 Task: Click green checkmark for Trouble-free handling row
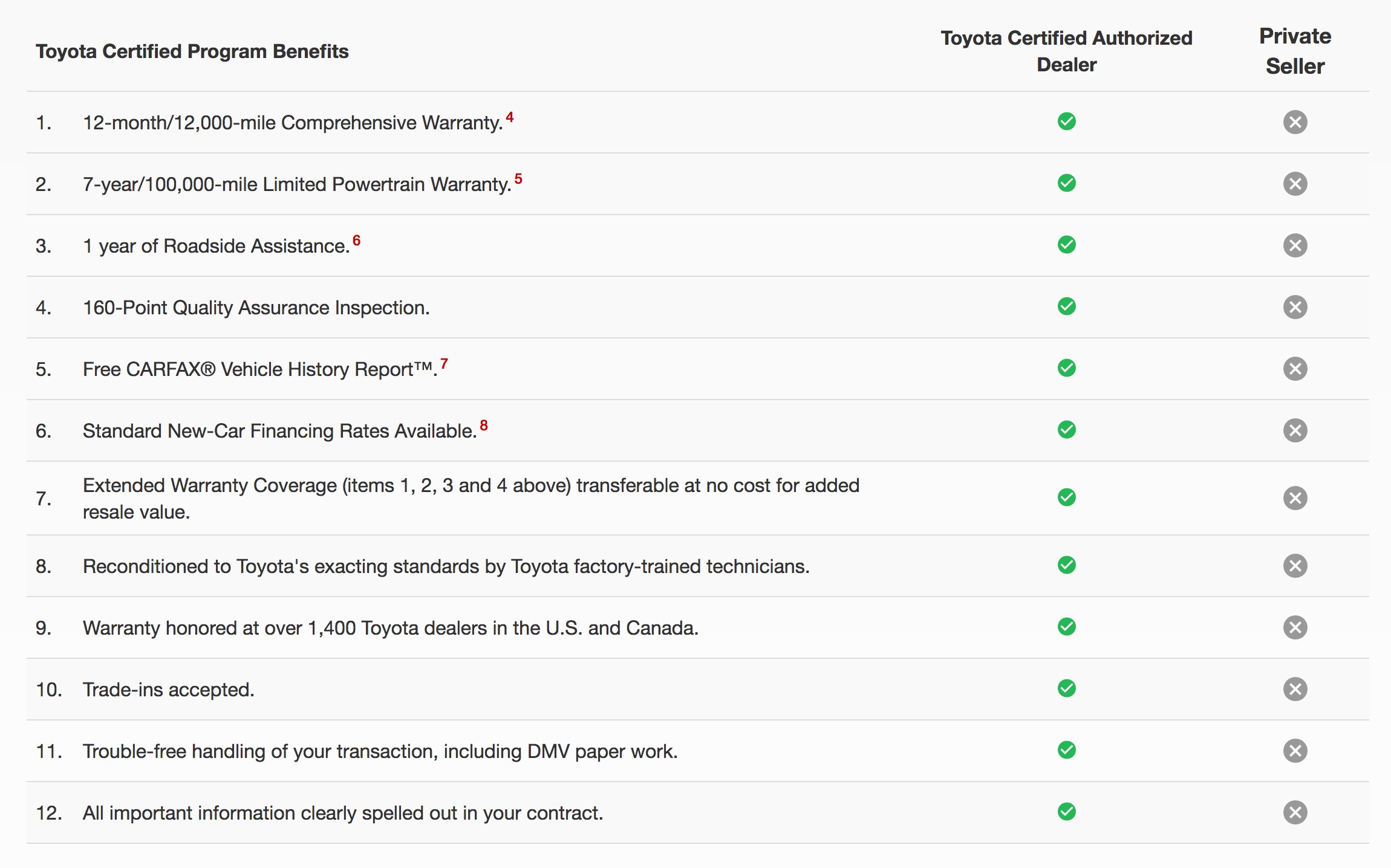pos(1067,750)
